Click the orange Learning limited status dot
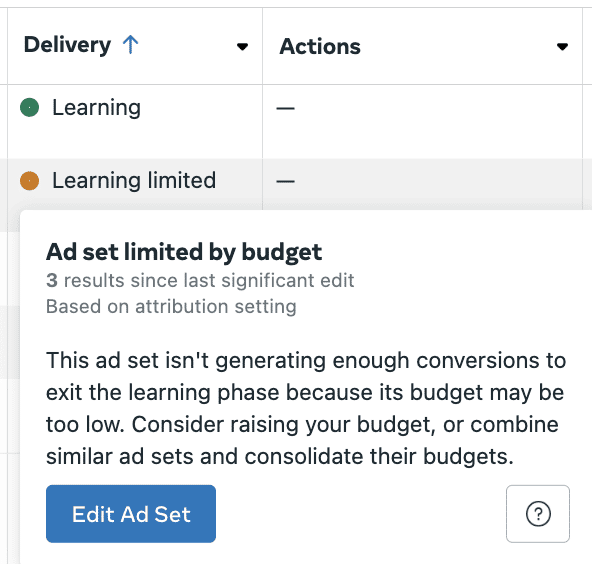The height and width of the screenshot is (564, 592). (29, 180)
